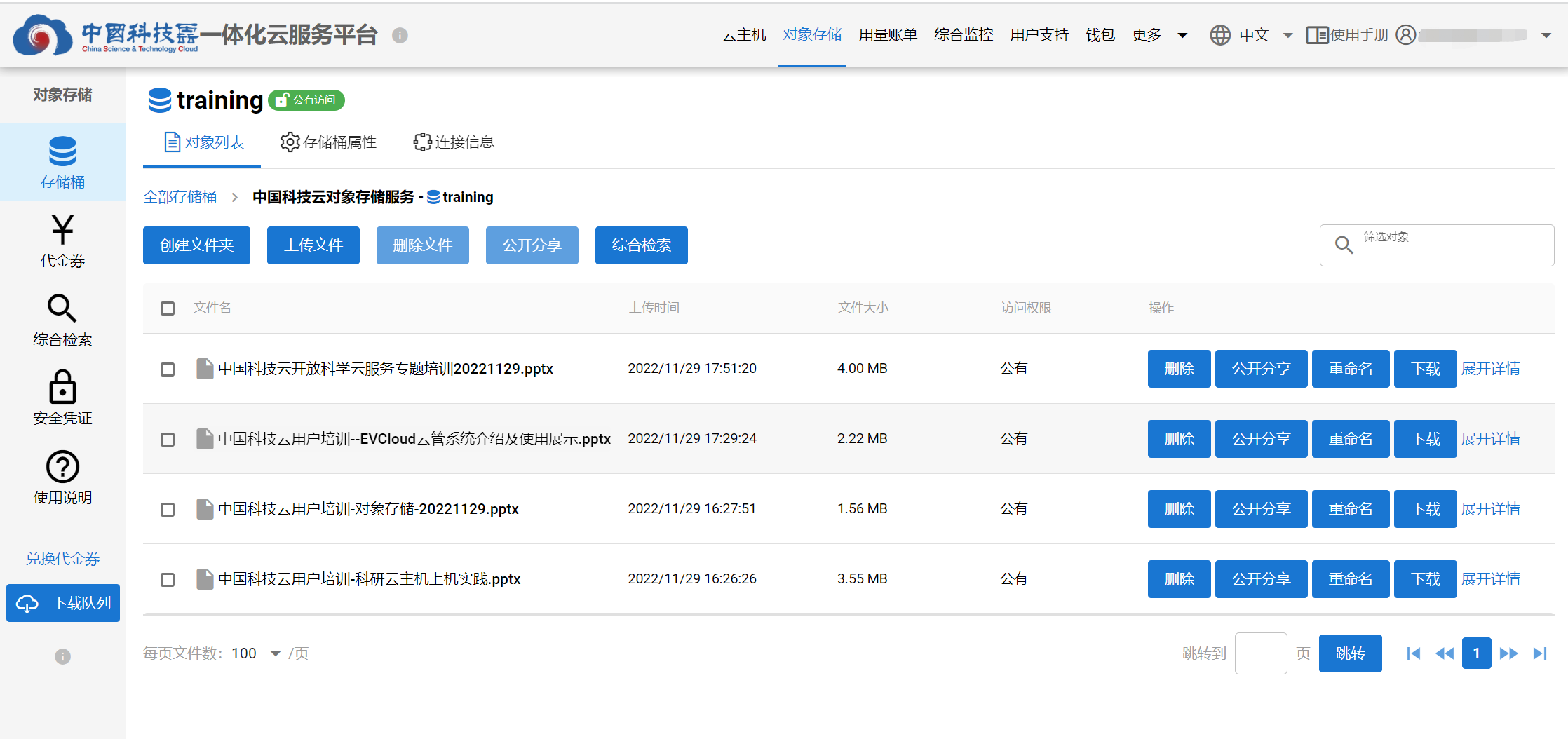Click file icon of 中国科技云开放科学云服务专题培训20221129.pptx

click(x=205, y=369)
